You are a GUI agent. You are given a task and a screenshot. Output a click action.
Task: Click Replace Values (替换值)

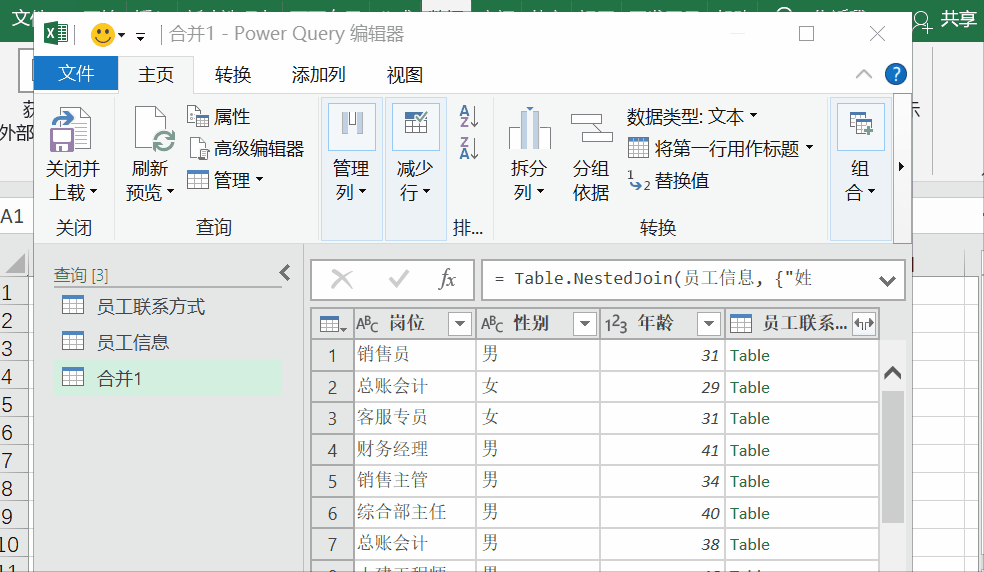pyautogui.click(x=668, y=181)
